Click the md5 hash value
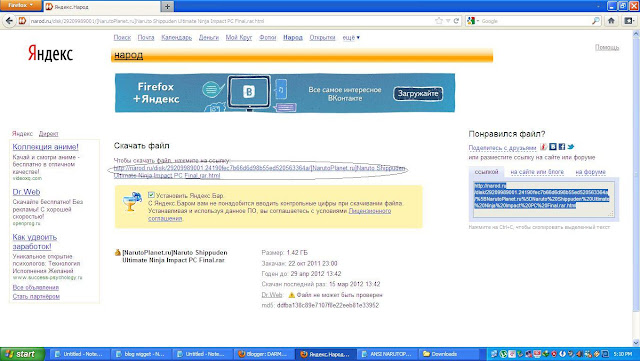Screen dimensions: 640x361 tap(328, 305)
